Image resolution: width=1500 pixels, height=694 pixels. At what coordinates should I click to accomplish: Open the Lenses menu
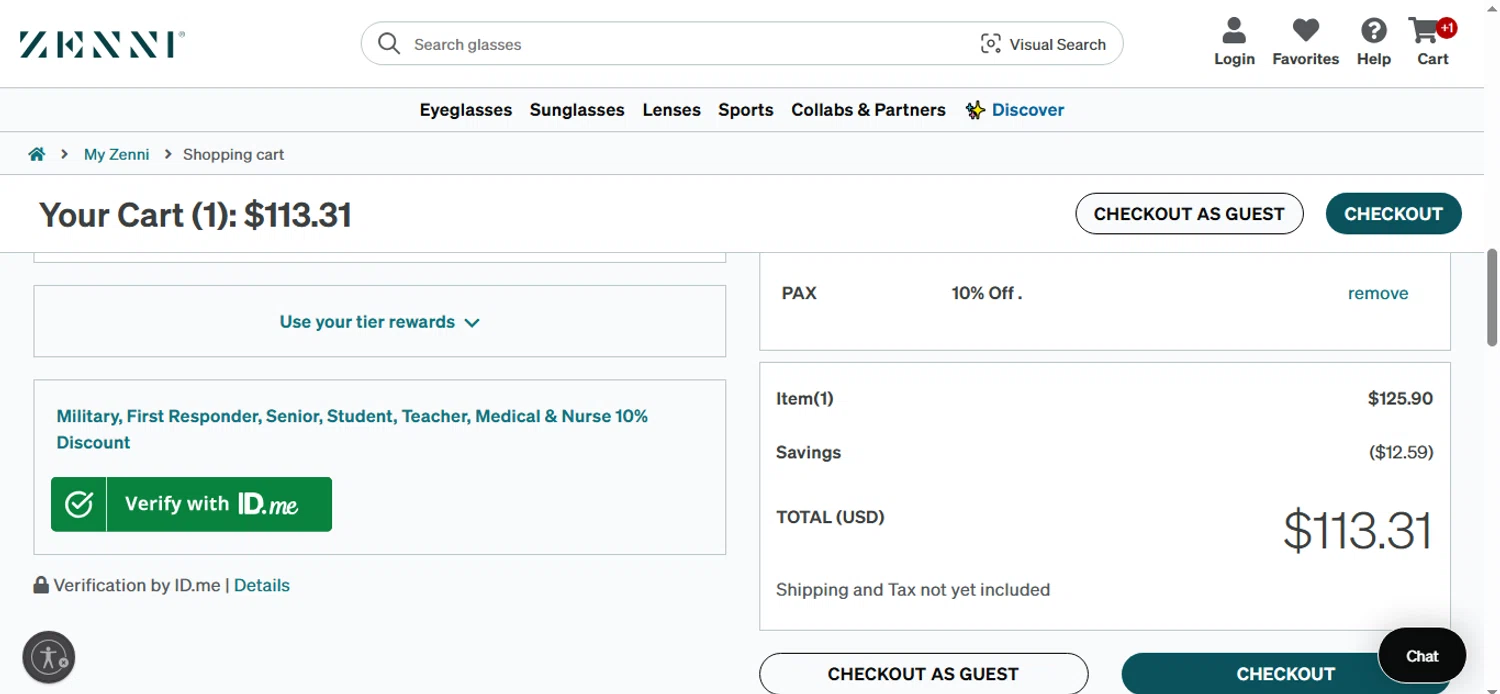671,110
